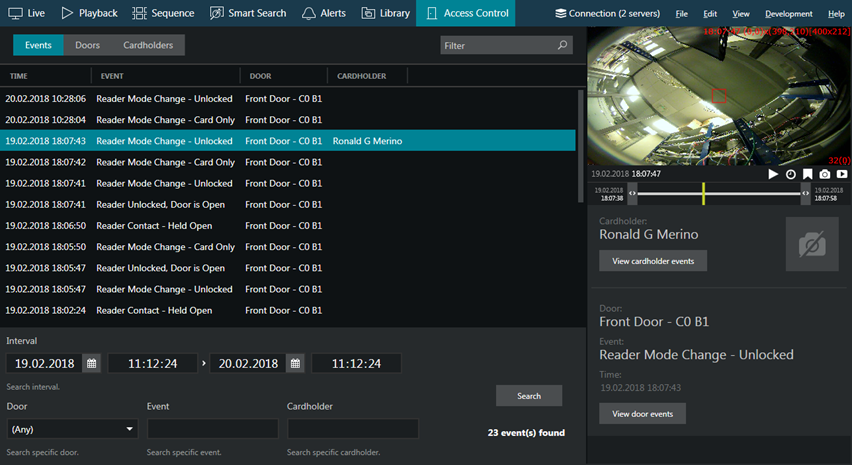Screen dimensions: 852x465
Task: Show the Events sub-tab
Action: click(38, 45)
